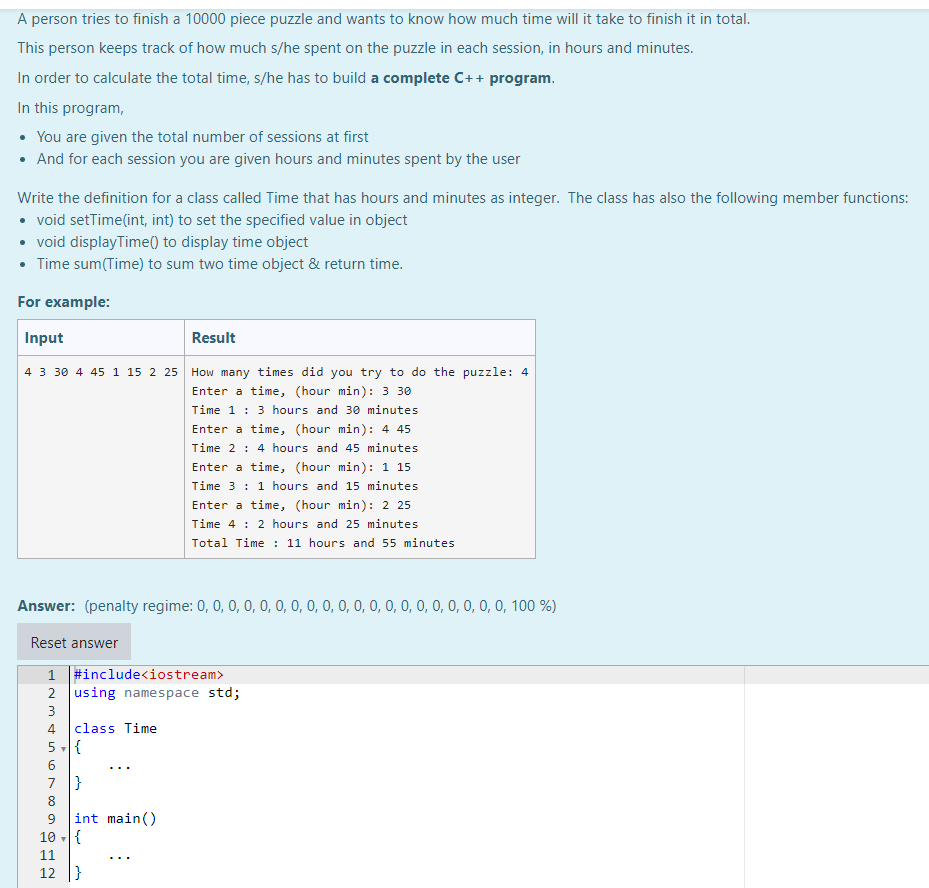This screenshot has height=888, width=929.
Task: Click bullet 'void displayTime()' line
Action: tap(172, 242)
